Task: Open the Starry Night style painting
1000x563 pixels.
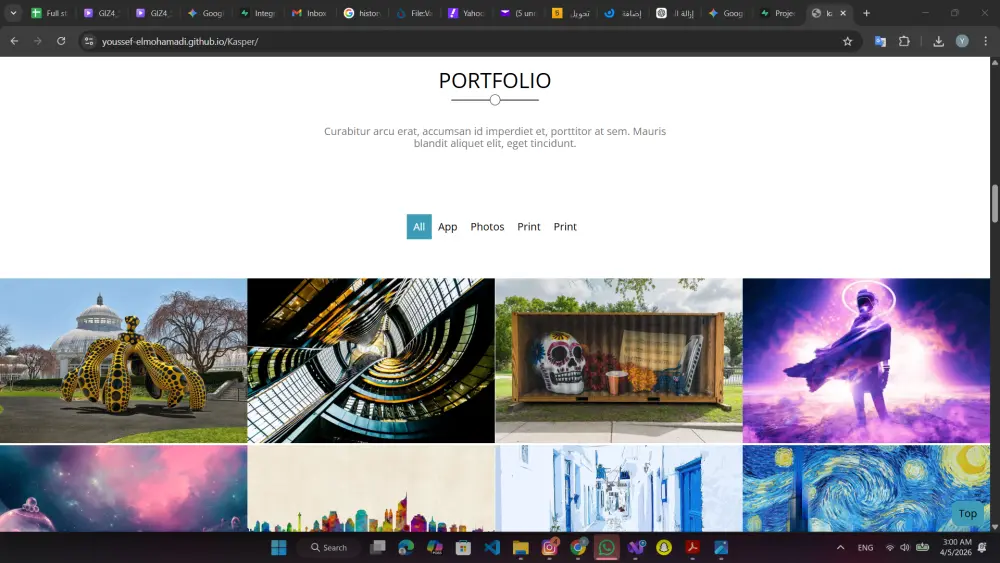Action: tap(866, 488)
